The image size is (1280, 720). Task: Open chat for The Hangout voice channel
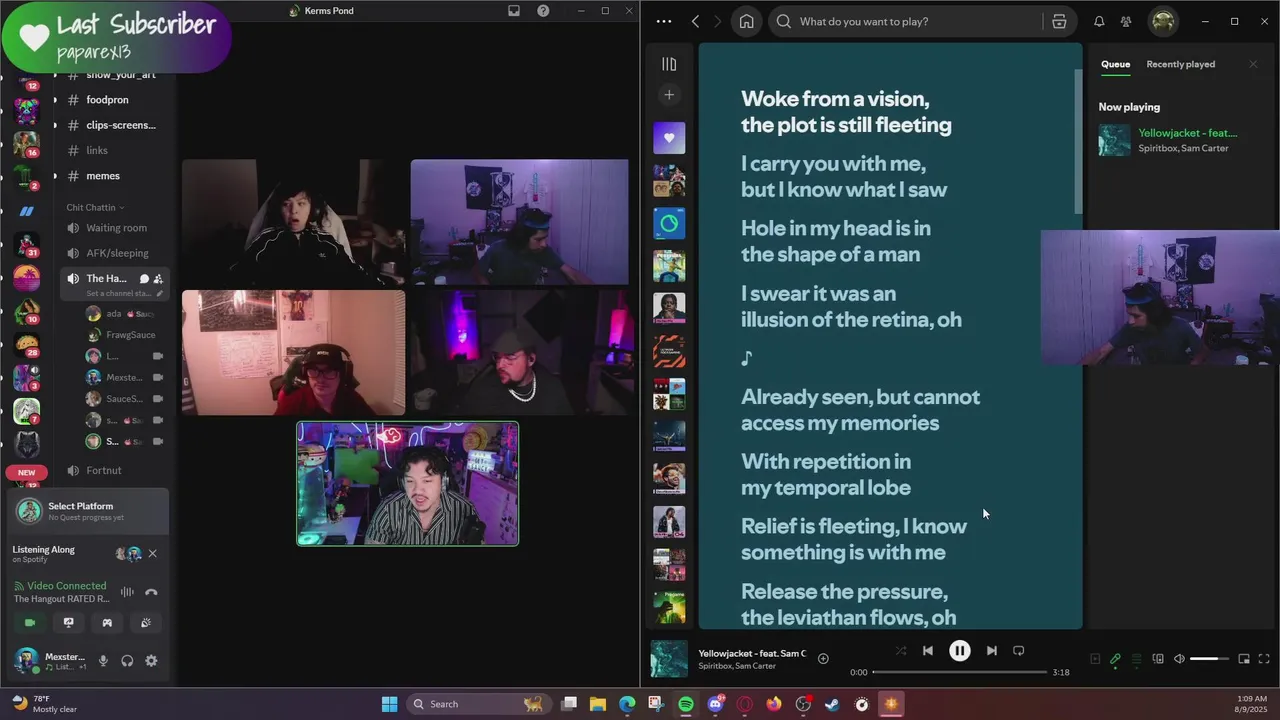pos(144,279)
